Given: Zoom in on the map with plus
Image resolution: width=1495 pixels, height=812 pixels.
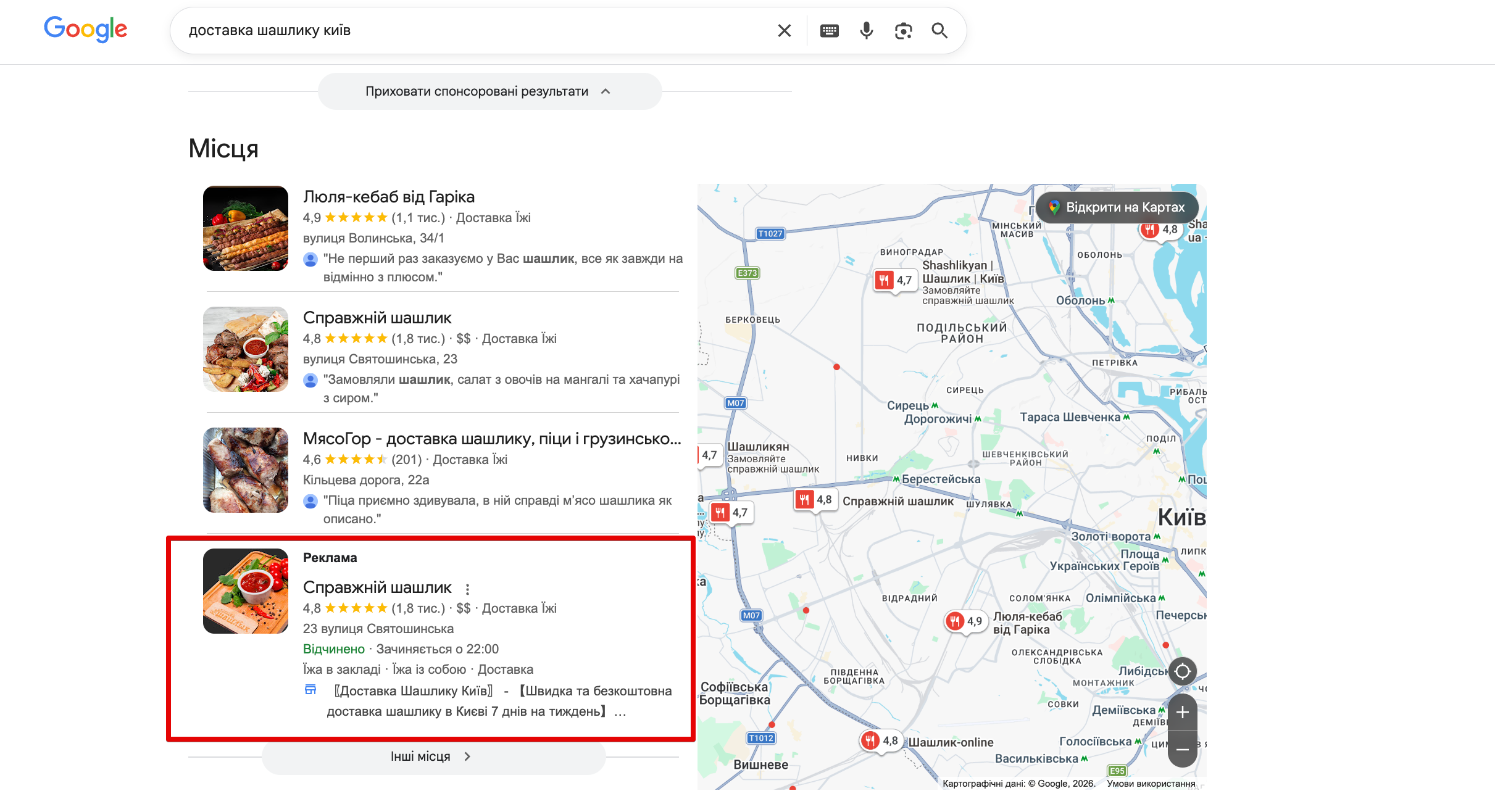Looking at the screenshot, I should tap(1182, 713).
